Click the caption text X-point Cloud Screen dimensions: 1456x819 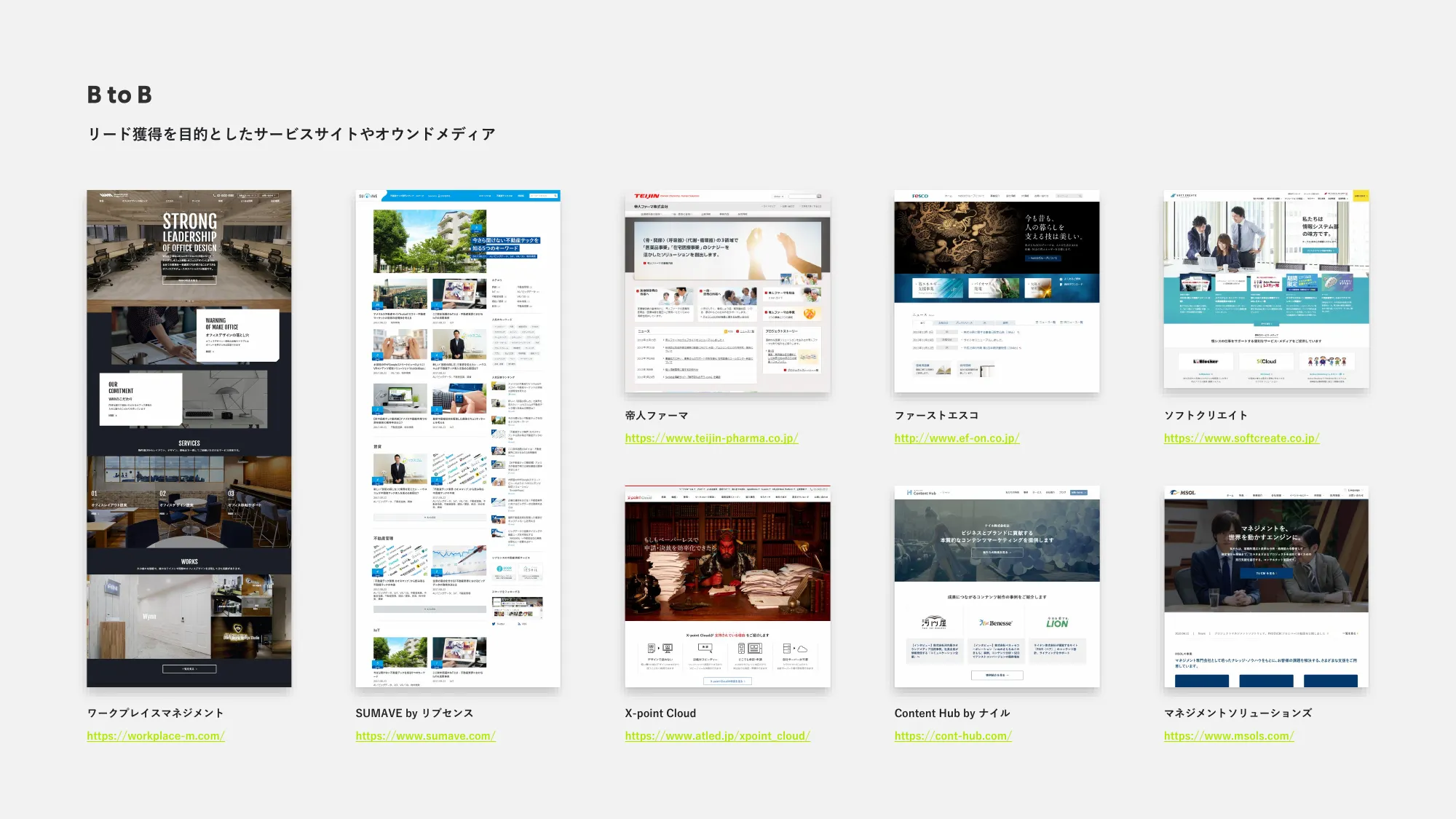pos(660,713)
